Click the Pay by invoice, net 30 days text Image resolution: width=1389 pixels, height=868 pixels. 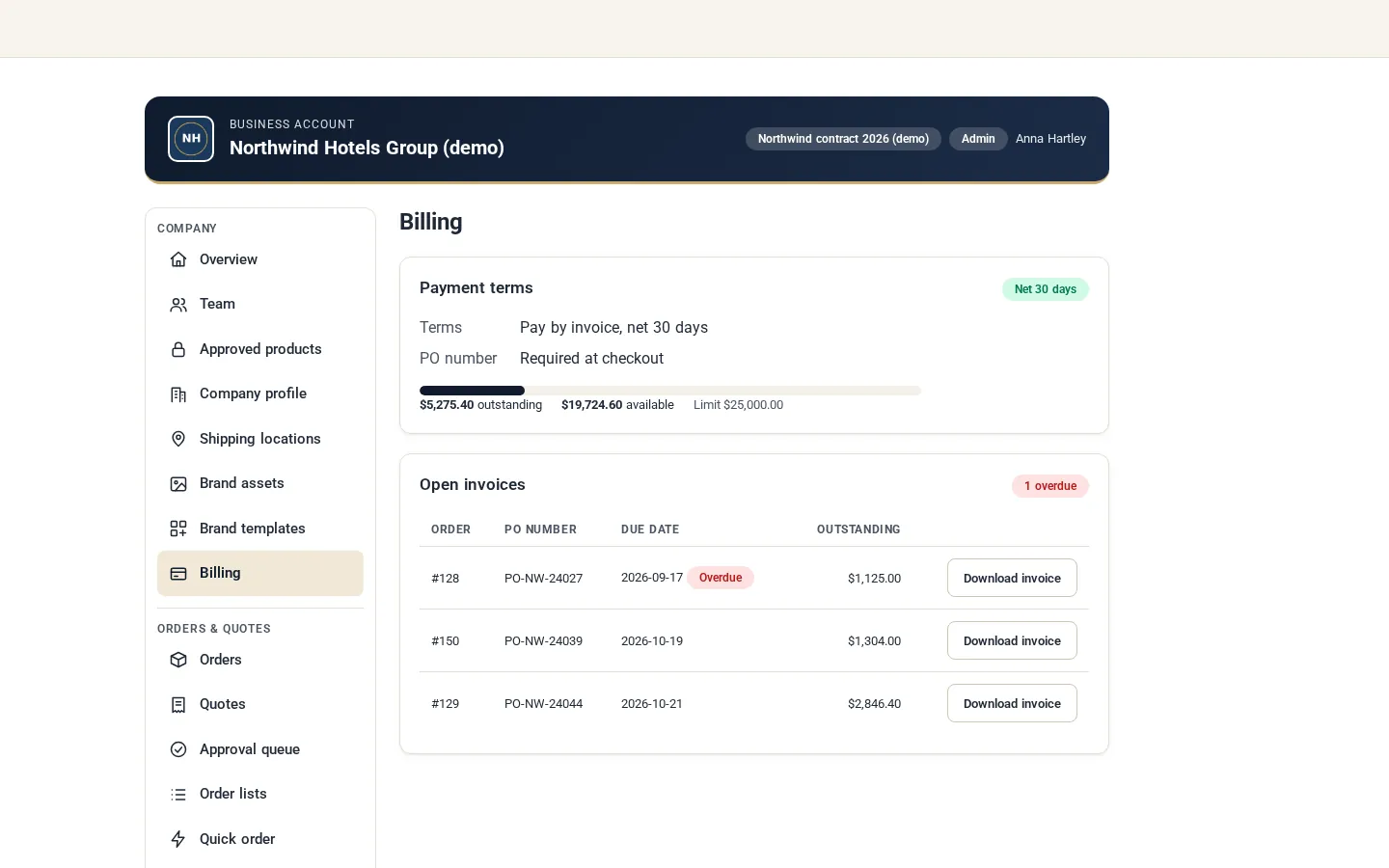613,328
